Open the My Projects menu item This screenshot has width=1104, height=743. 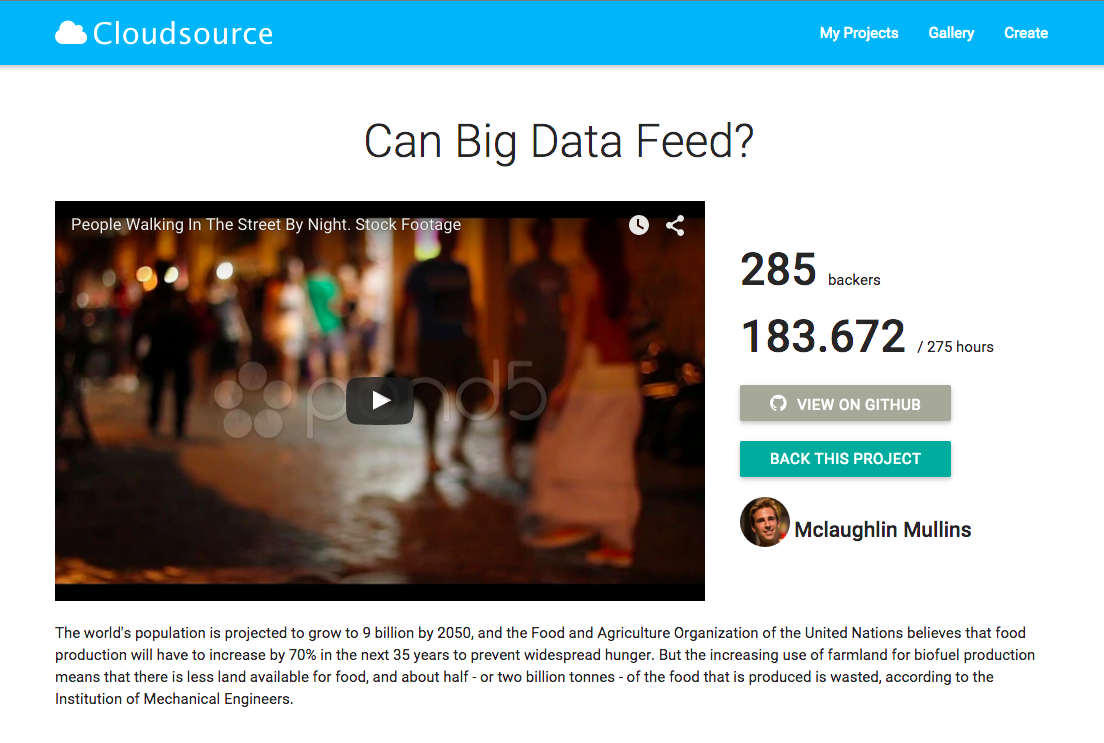tap(858, 33)
